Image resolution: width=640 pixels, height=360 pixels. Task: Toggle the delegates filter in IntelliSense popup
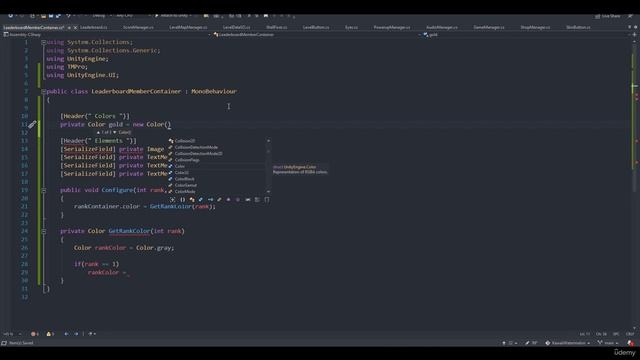pyautogui.click(x=229, y=200)
